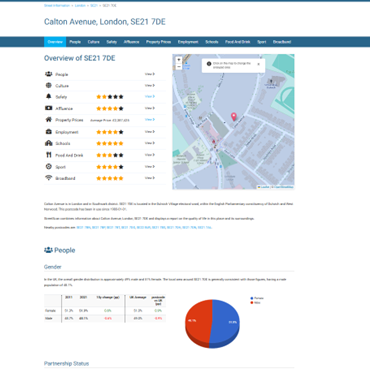
Task: Click the Female row label in table
Action: (x=50, y=311)
